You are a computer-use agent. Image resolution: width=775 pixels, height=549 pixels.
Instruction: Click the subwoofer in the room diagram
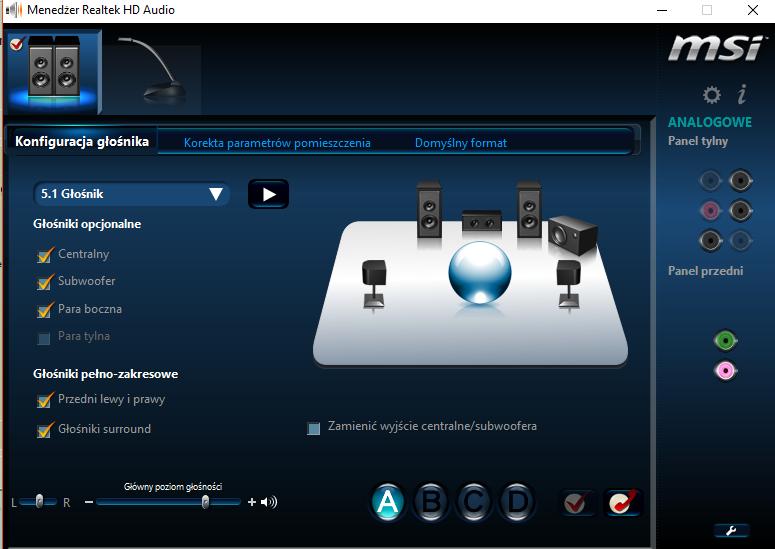click(x=573, y=235)
